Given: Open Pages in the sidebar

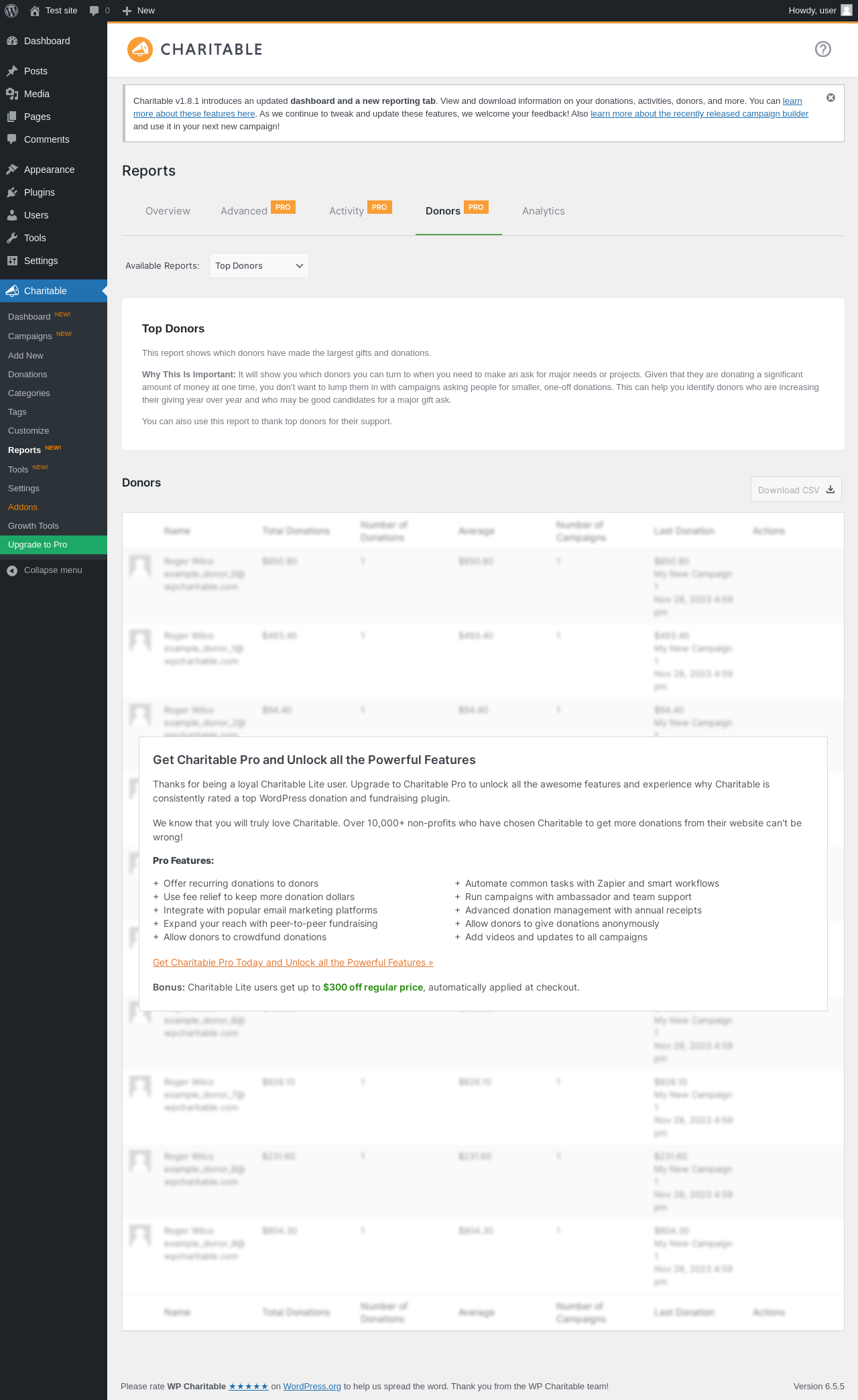Looking at the screenshot, I should (54, 117).
